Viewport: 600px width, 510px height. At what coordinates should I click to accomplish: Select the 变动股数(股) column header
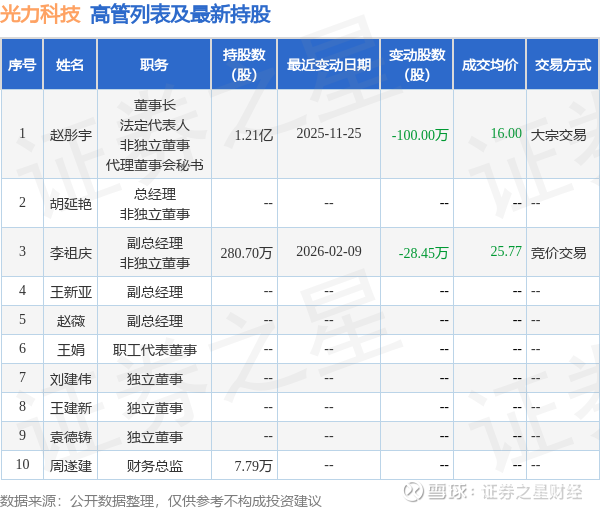pos(417,65)
